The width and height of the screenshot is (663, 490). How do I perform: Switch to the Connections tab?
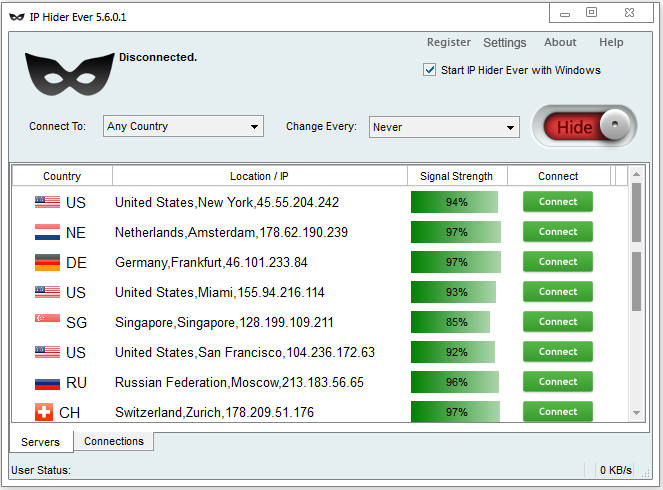114,441
